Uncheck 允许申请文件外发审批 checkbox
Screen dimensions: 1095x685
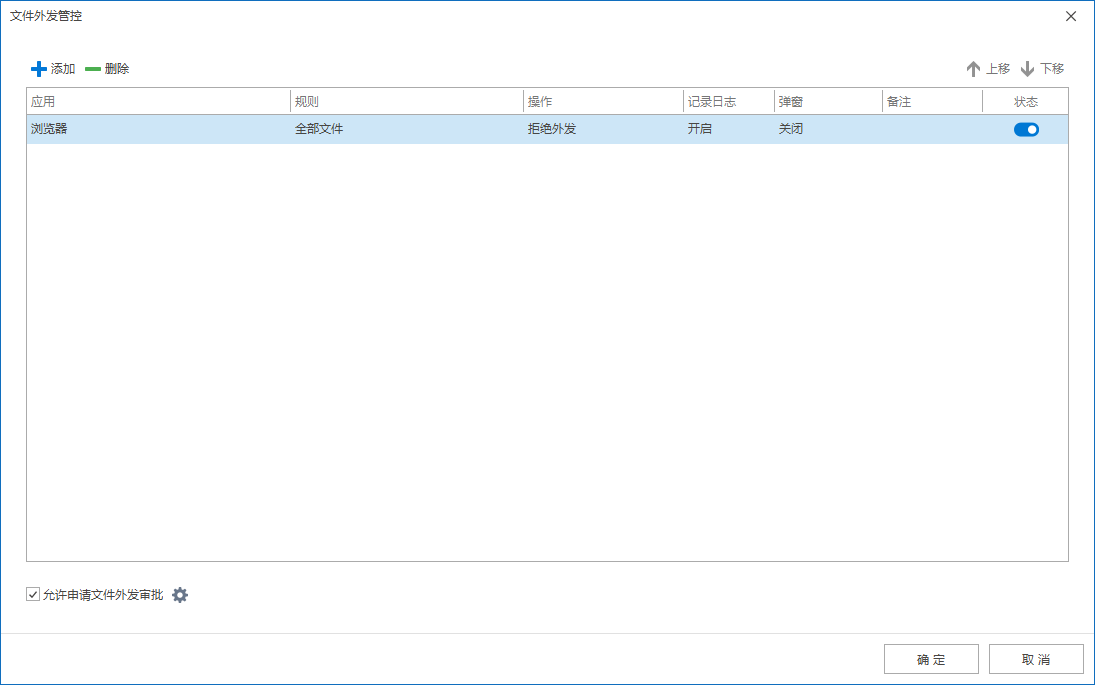[x=33, y=595]
